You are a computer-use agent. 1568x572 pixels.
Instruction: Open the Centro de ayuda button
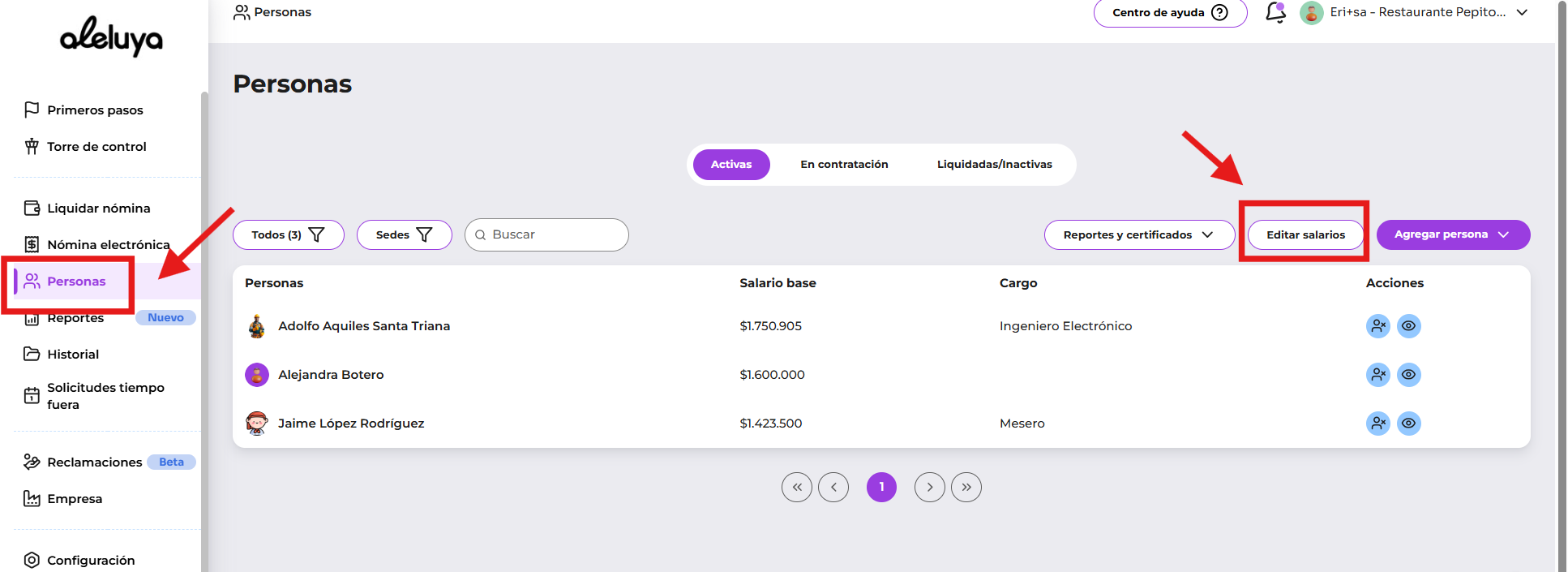click(x=1169, y=13)
